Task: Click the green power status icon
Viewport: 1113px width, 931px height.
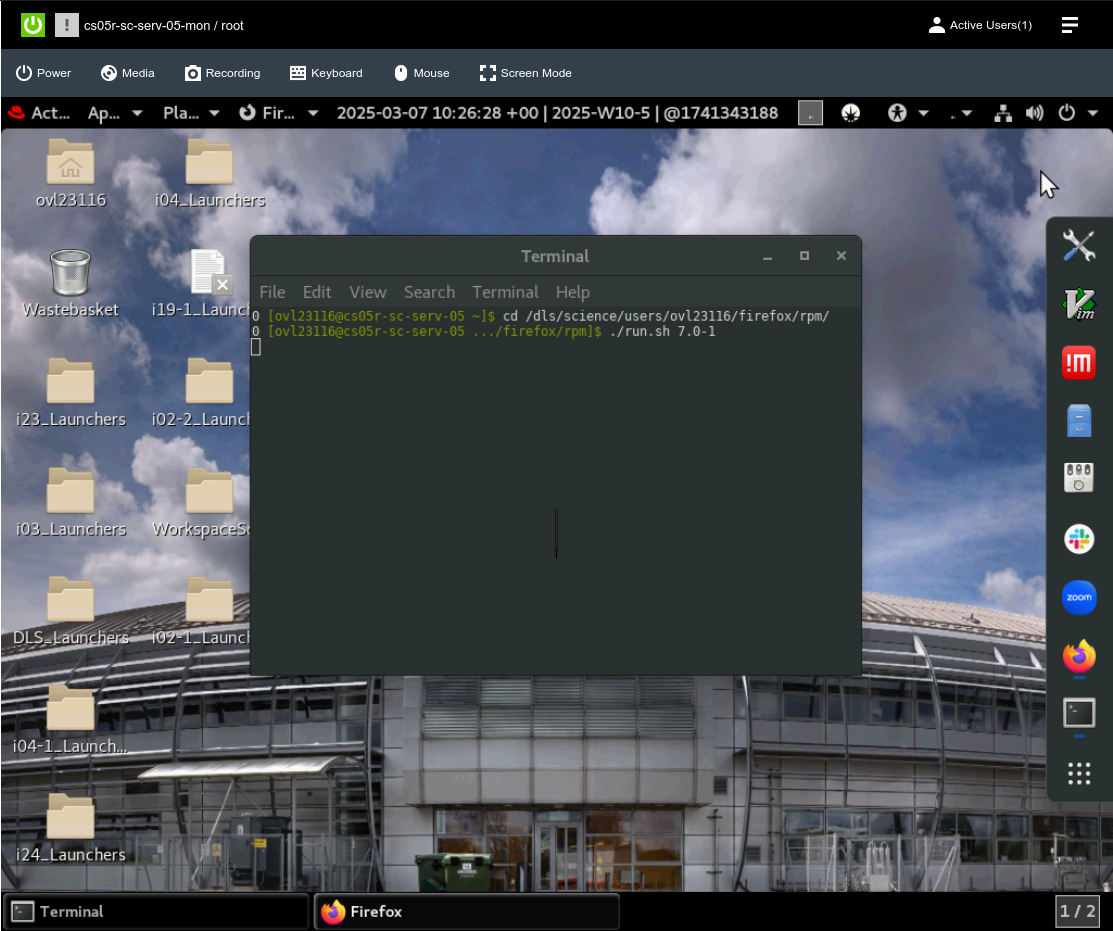Action: (x=33, y=25)
